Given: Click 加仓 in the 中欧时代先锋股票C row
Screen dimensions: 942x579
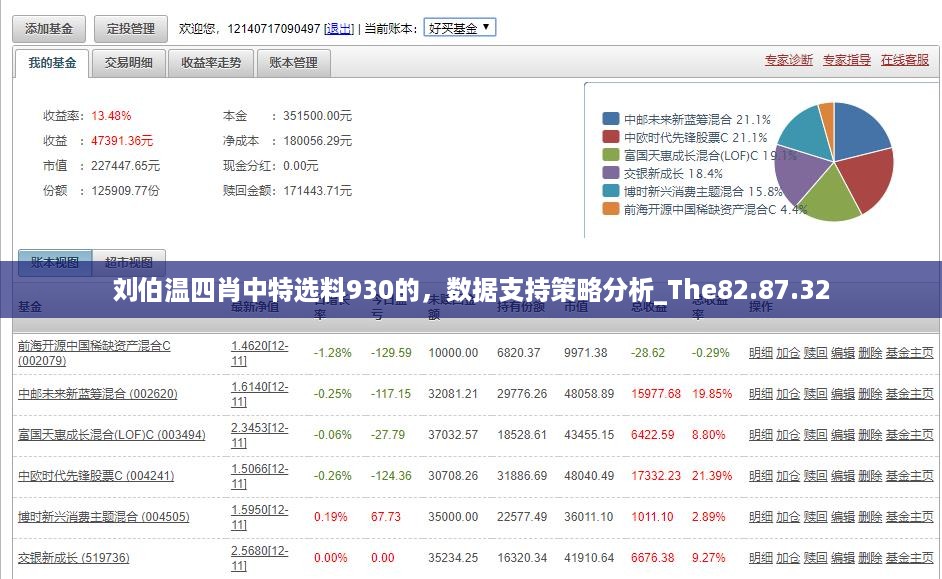Looking at the screenshot, I should point(788,476).
